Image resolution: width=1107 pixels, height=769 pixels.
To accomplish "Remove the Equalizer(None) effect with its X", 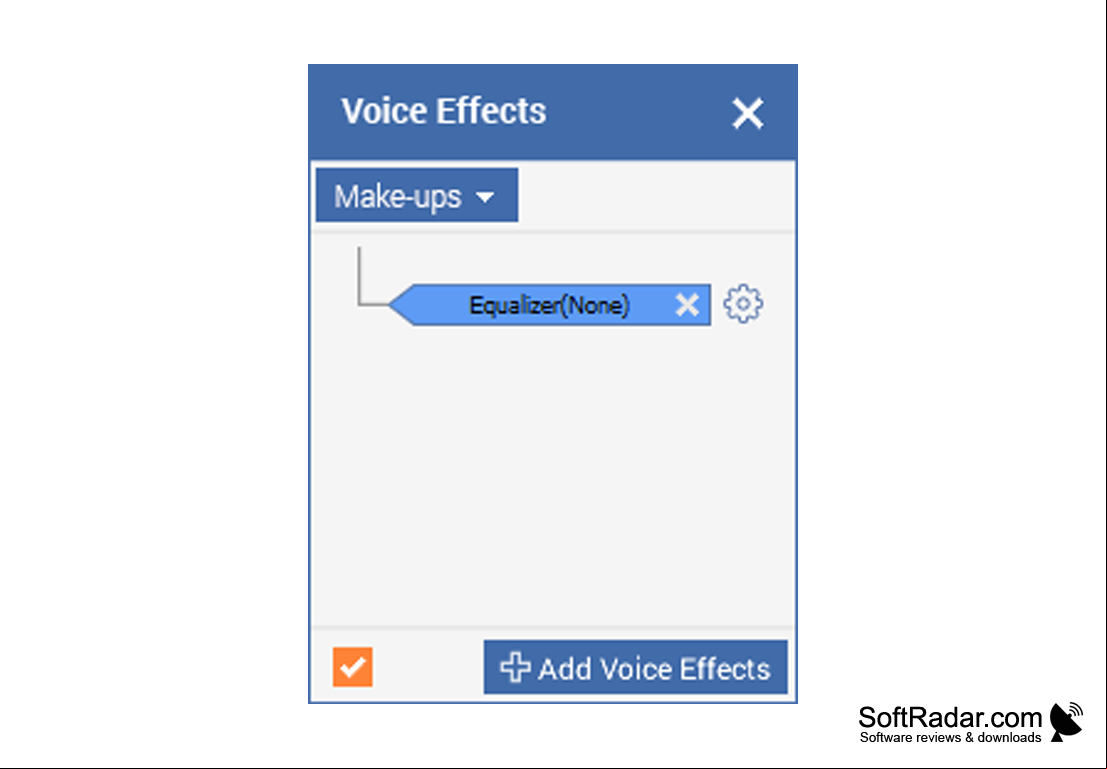I will [x=687, y=305].
